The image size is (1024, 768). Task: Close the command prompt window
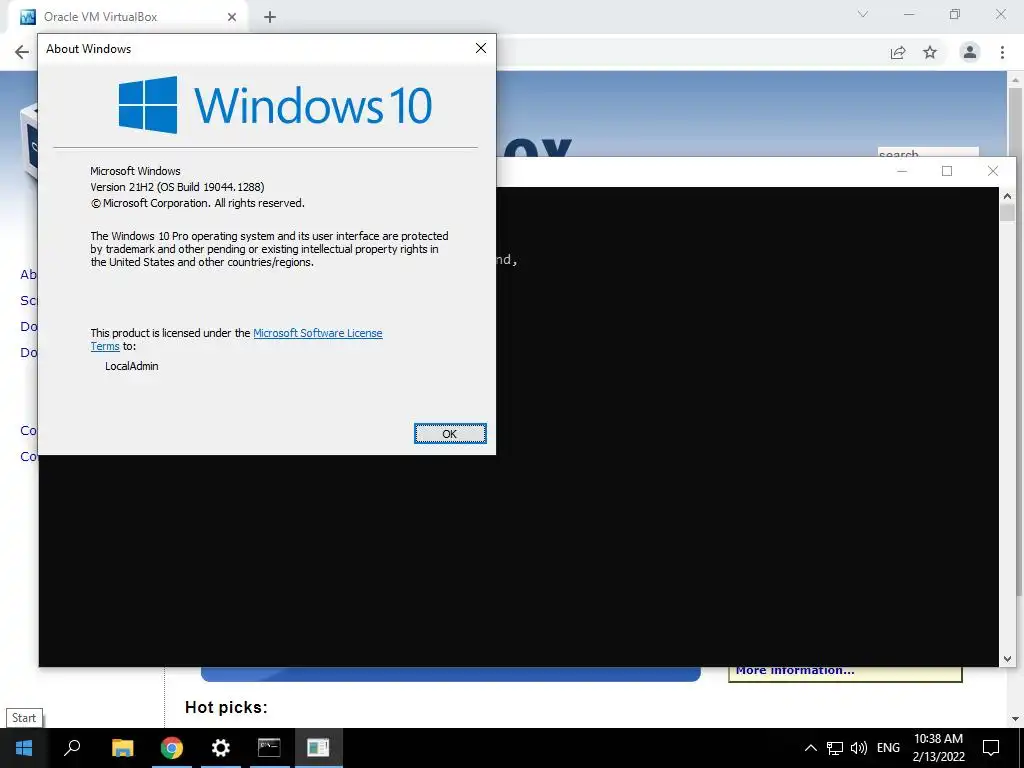point(993,171)
